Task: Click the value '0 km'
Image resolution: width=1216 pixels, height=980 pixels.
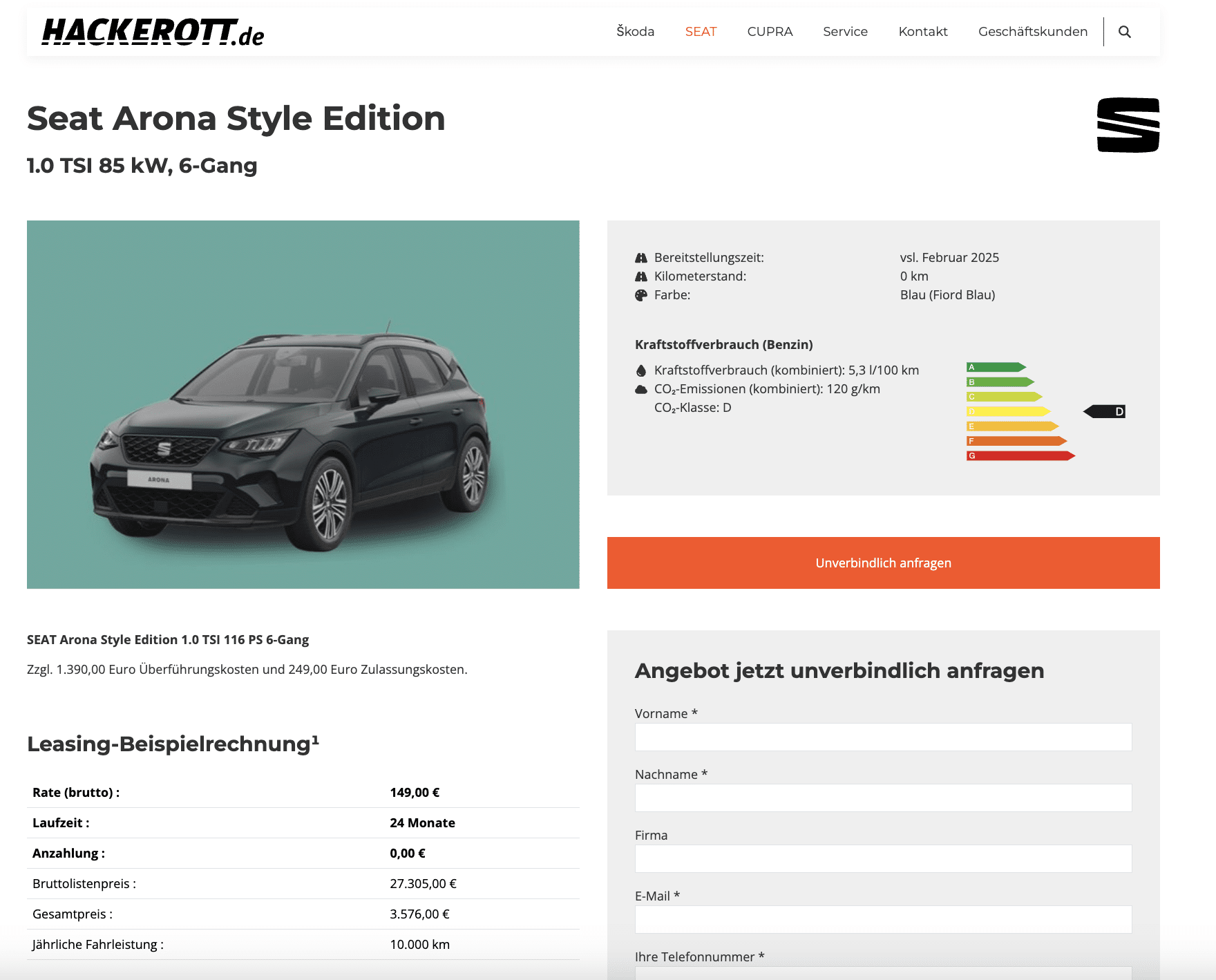Action: (x=914, y=276)
